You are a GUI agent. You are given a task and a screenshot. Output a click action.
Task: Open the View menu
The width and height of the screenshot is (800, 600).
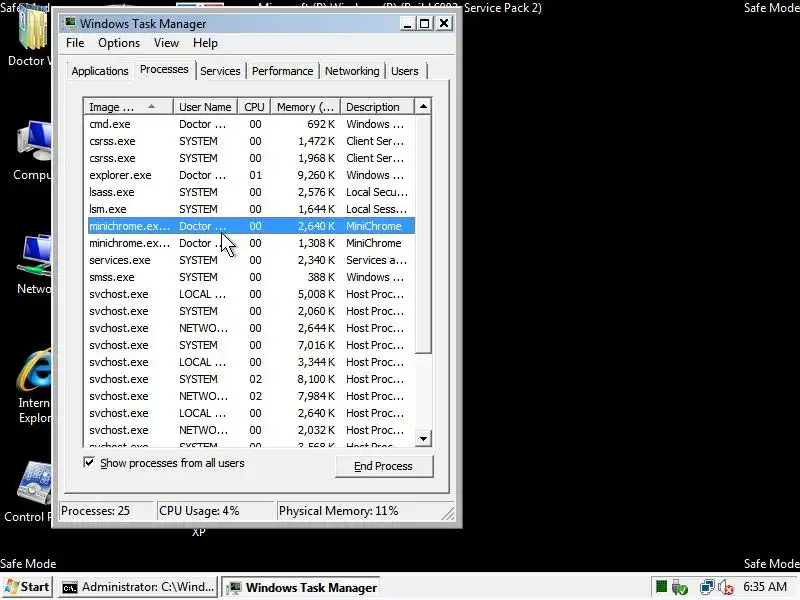[x=166, y=43]
